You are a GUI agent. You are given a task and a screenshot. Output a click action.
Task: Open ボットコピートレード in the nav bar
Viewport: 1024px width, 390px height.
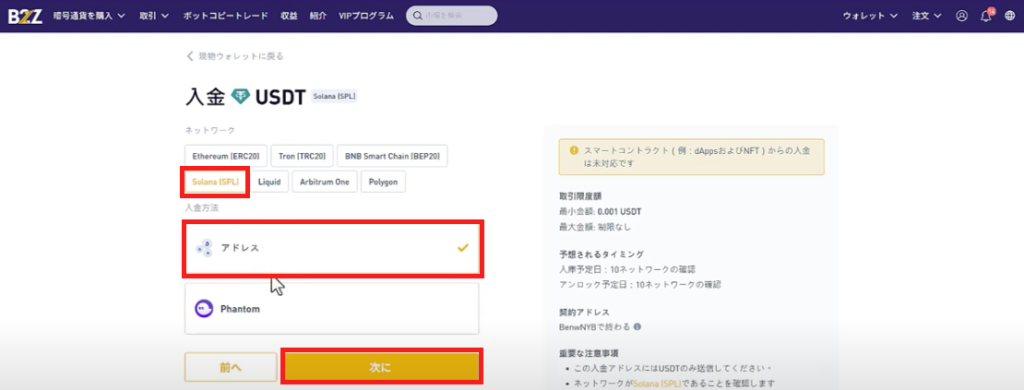click(225, 16)
